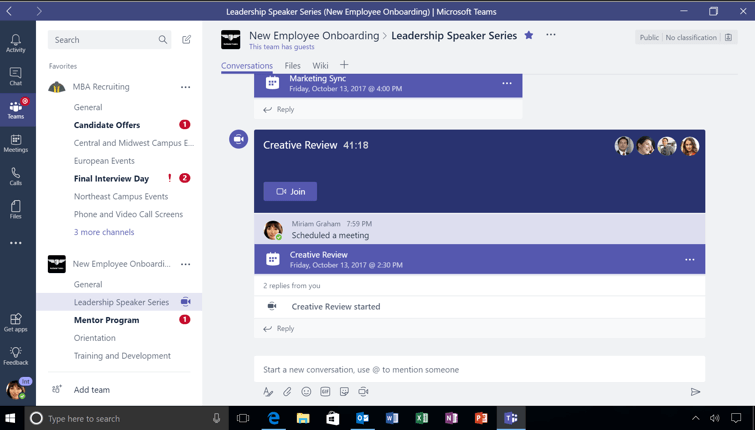The width and height of the screenshot is (755, 430).
Task: Open the sticker picker
Action: click(x=344, y=392)
